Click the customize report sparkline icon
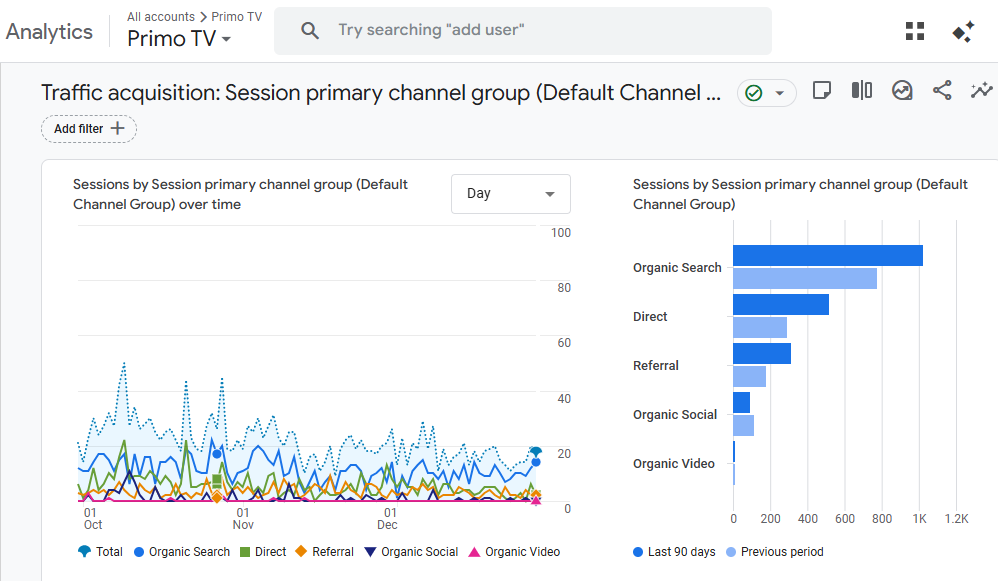998x581 pixels. [980, 91]
